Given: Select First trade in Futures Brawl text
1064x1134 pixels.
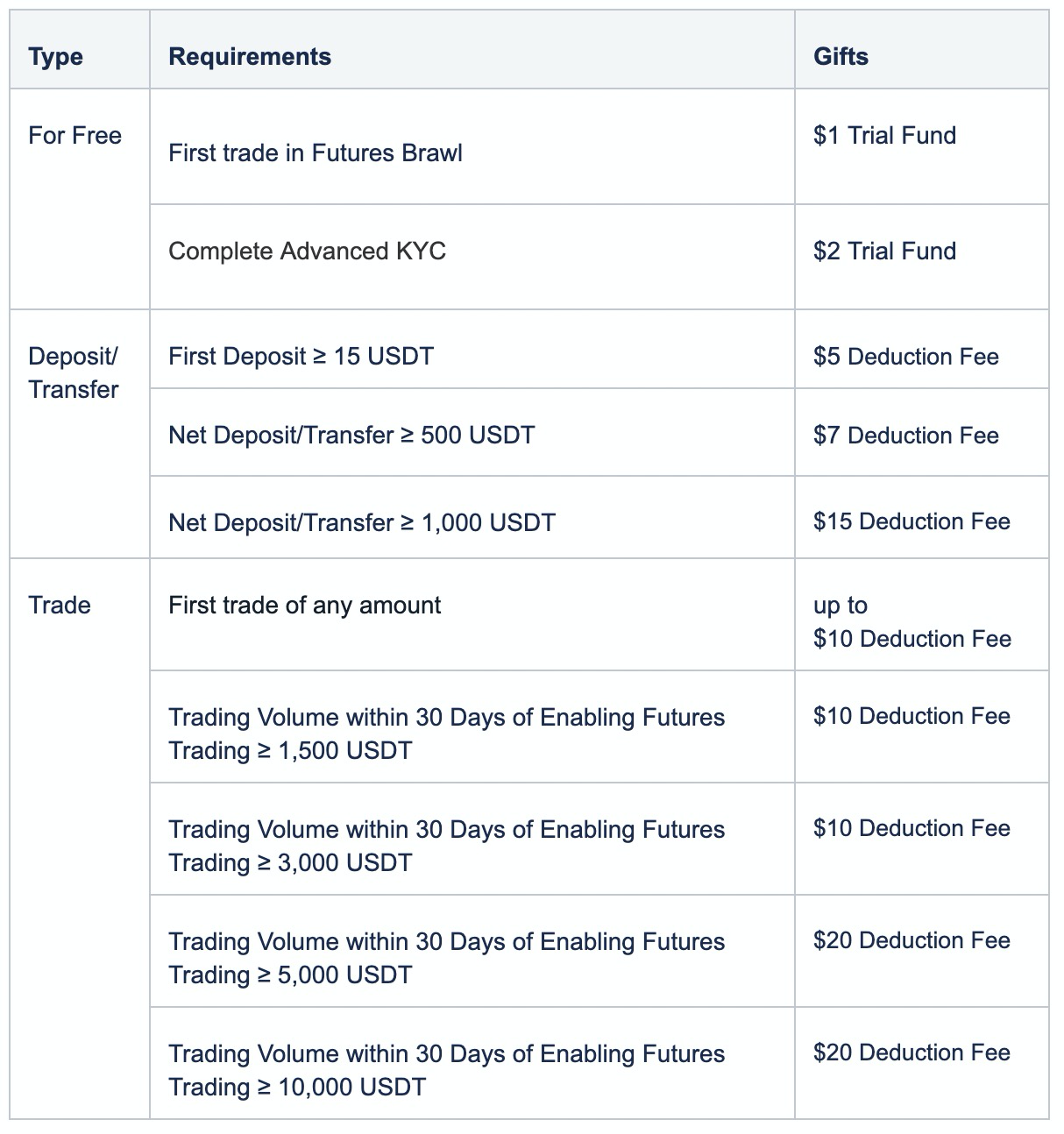Looking at the screenshot, I should 316,153.
